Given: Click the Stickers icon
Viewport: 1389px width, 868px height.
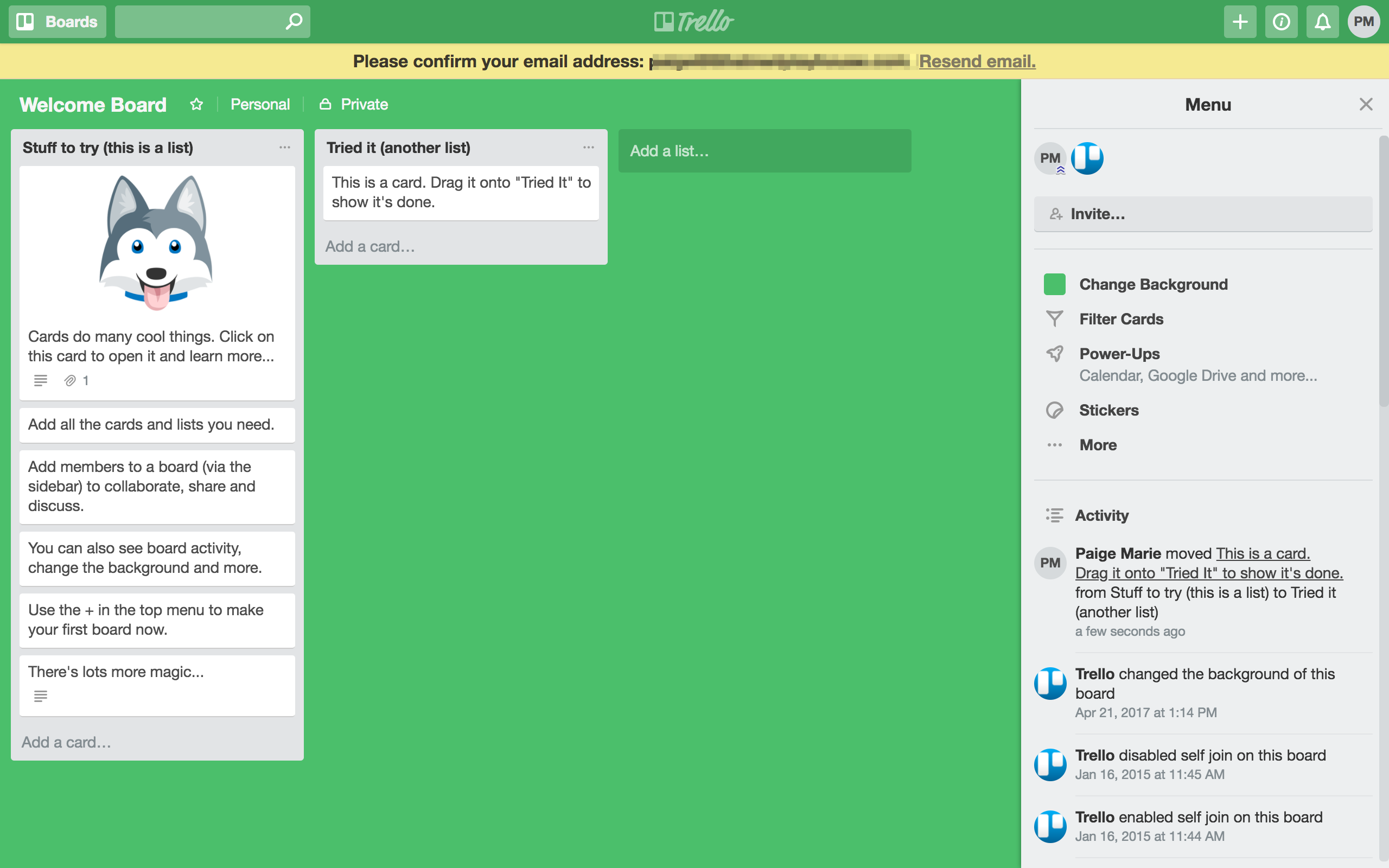Looking at the screenshot, I should pyautogui.click(x=1054, y=410).
